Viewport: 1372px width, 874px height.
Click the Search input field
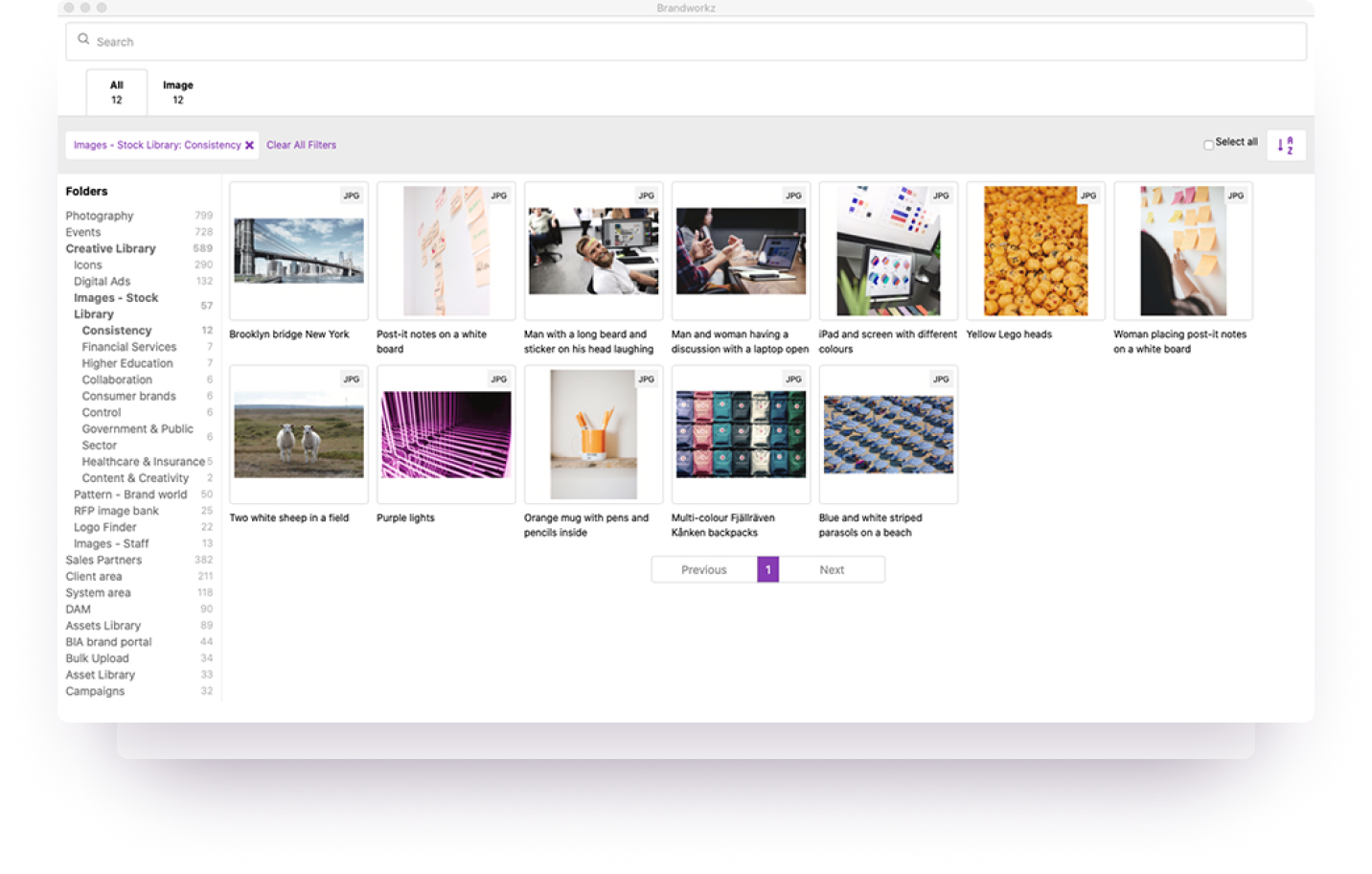click(686, 41)
